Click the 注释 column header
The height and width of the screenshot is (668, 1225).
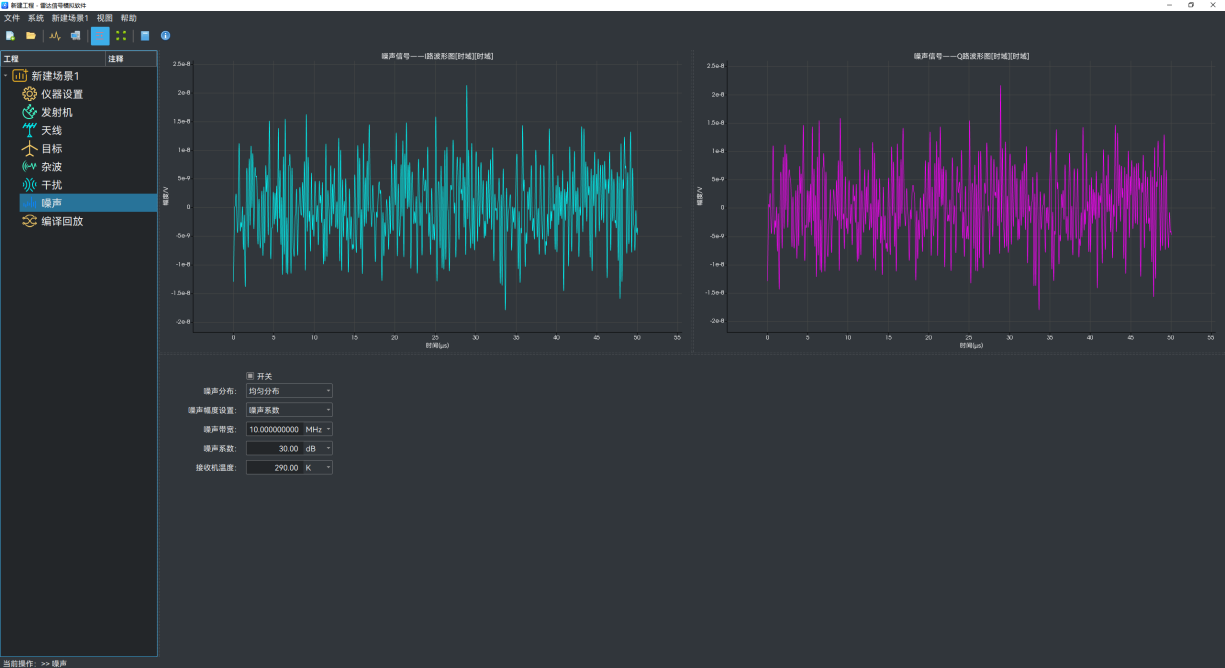coord(116,59)
